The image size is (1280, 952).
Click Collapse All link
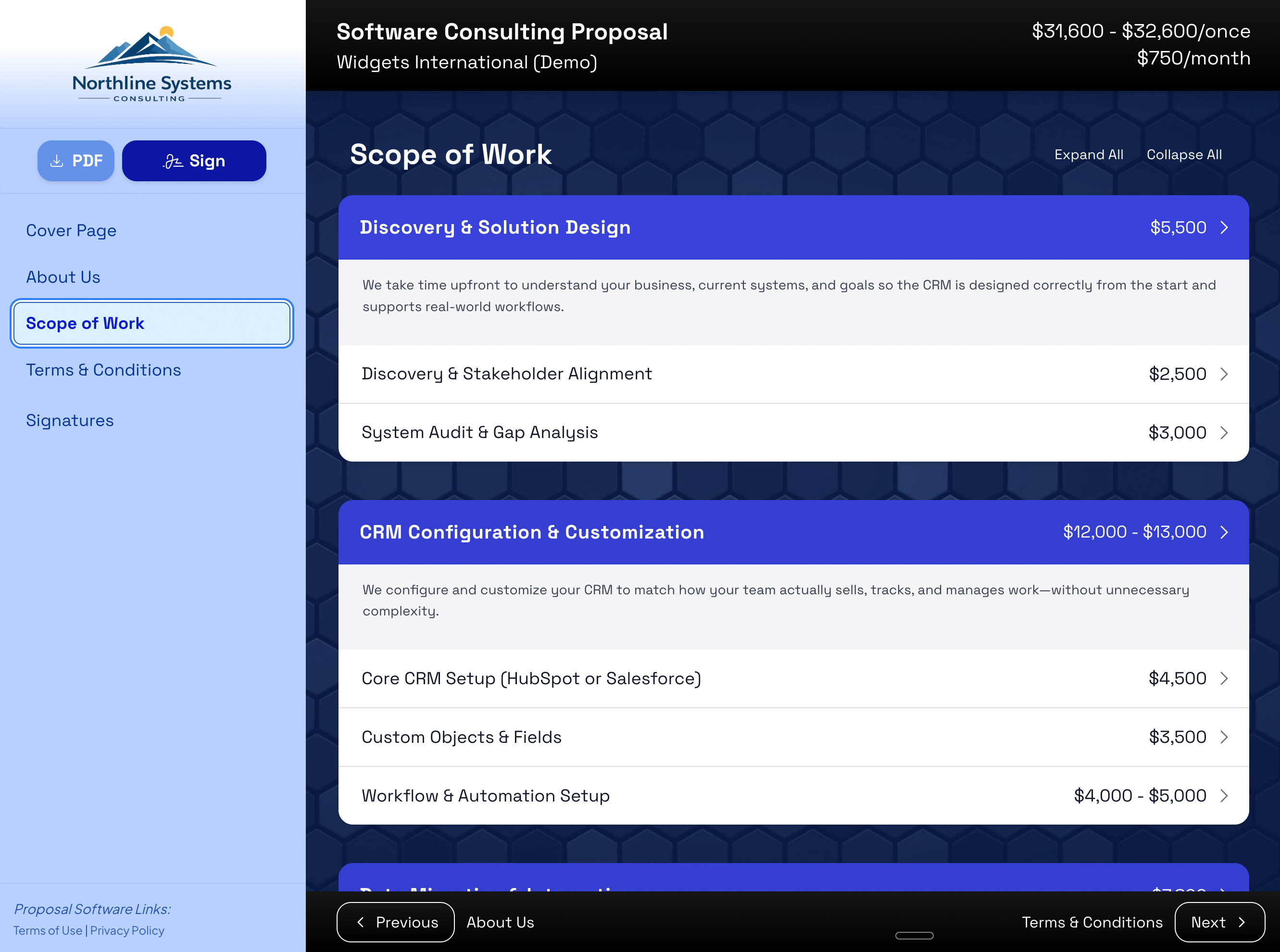pos(1184,154)
